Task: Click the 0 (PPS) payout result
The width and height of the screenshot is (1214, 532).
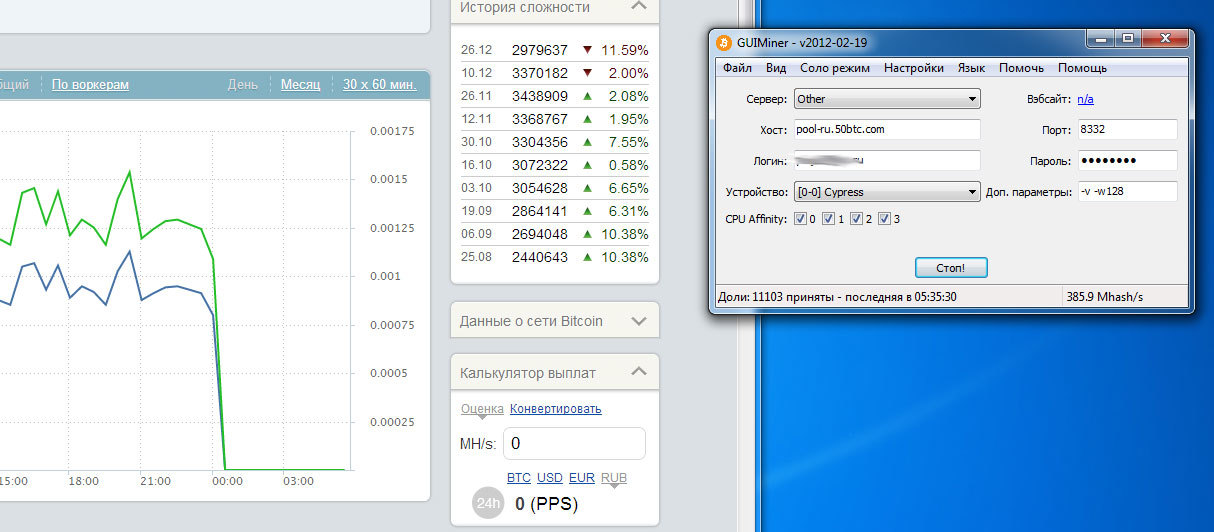Action: coord(546,504)
